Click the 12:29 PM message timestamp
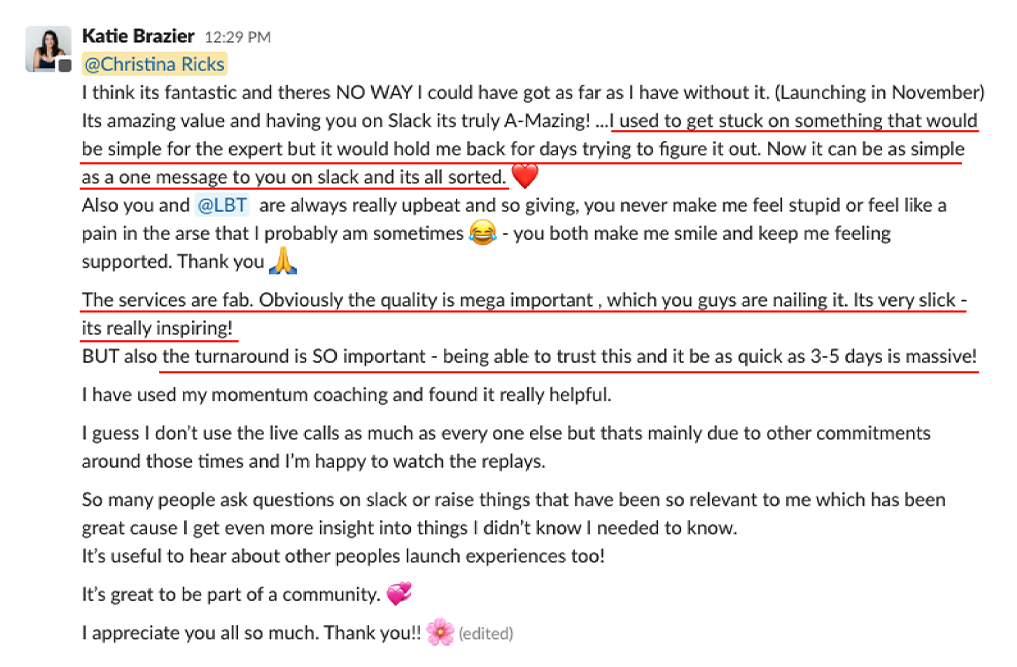Viewport: 1017px width, 667px height. click(x=237, y=38)
